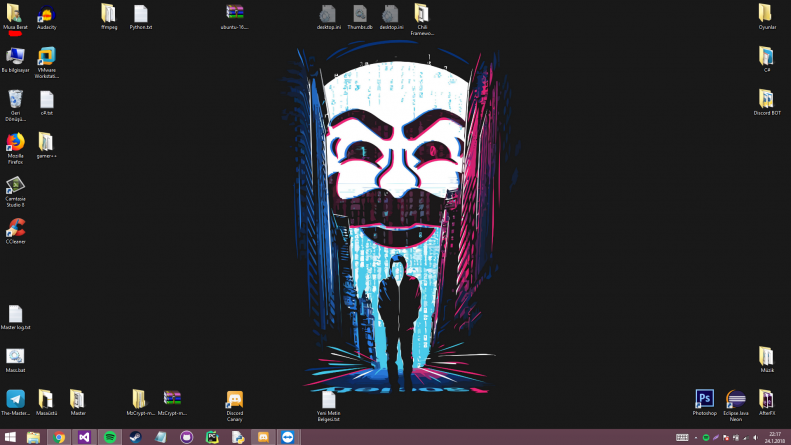The width and height of the screenshot is (791, 445).
Task: Select Yeni Metin Belgesi.txt file
Action: coord(328,406)
